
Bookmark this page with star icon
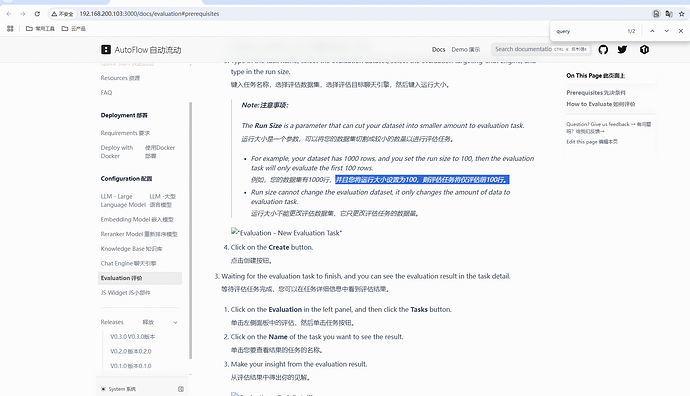[682, 14]
